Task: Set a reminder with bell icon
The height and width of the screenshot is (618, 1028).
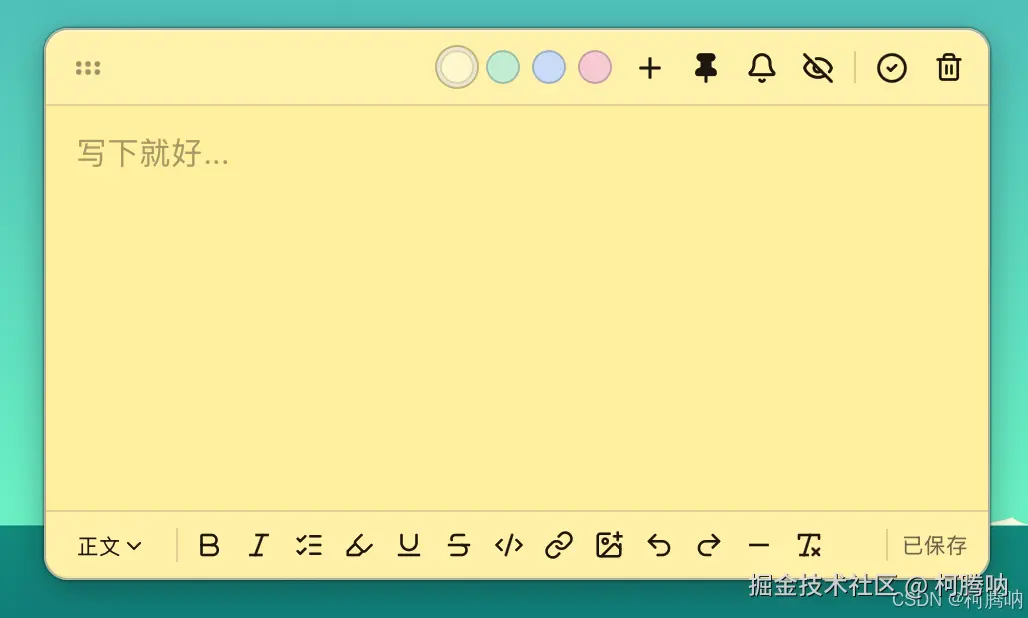Action: click(762, 68)
